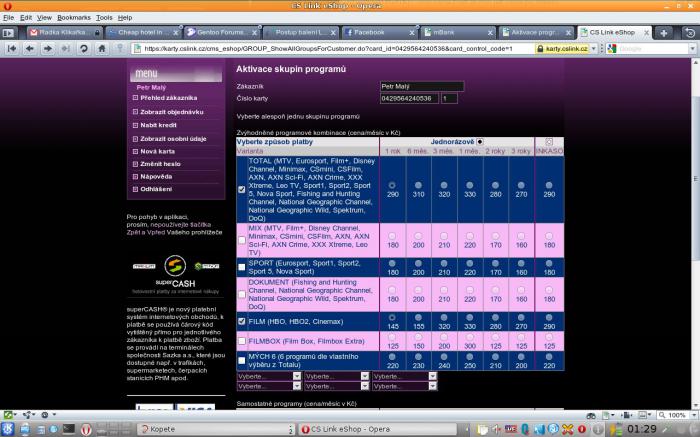The height and width of the screenshot is (437, 700).
Task: Open the Edit menu
Action: [26, 18]
